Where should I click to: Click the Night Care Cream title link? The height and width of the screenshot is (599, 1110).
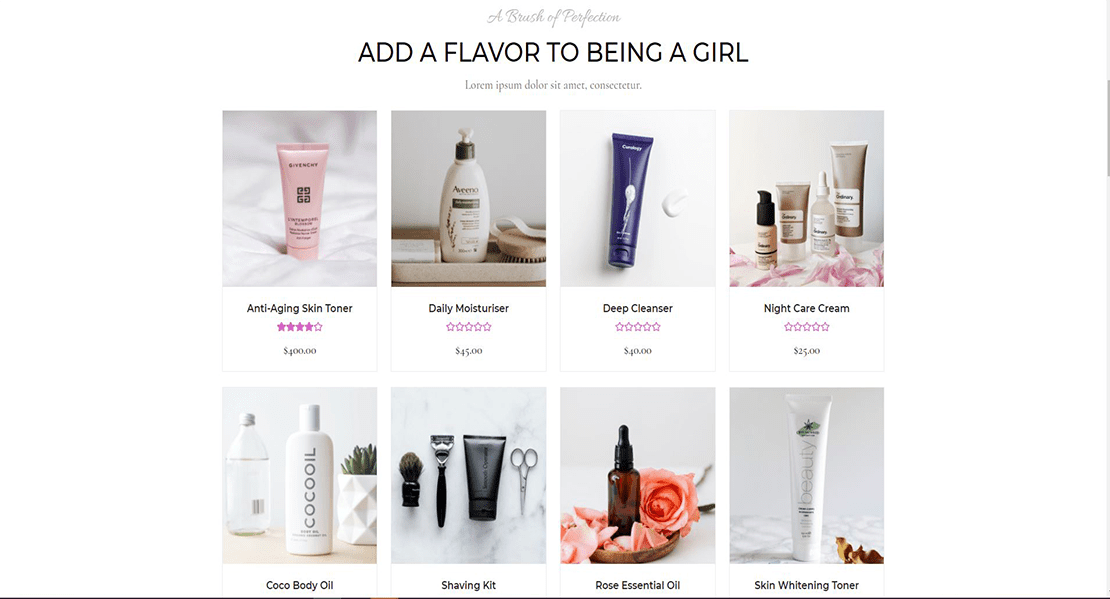click(x=807, y=309)
